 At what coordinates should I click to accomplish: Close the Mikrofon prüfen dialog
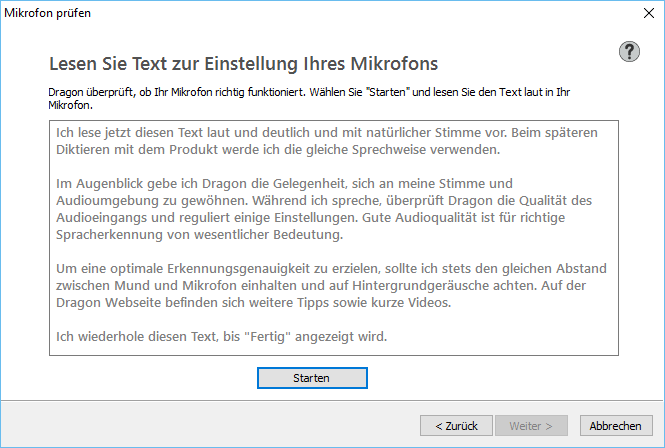coord(649,13)
